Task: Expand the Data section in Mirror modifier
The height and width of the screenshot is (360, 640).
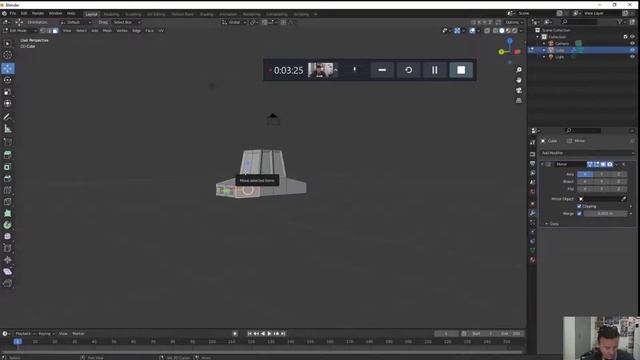Action: pyautogui.click(x=547, y=224)
